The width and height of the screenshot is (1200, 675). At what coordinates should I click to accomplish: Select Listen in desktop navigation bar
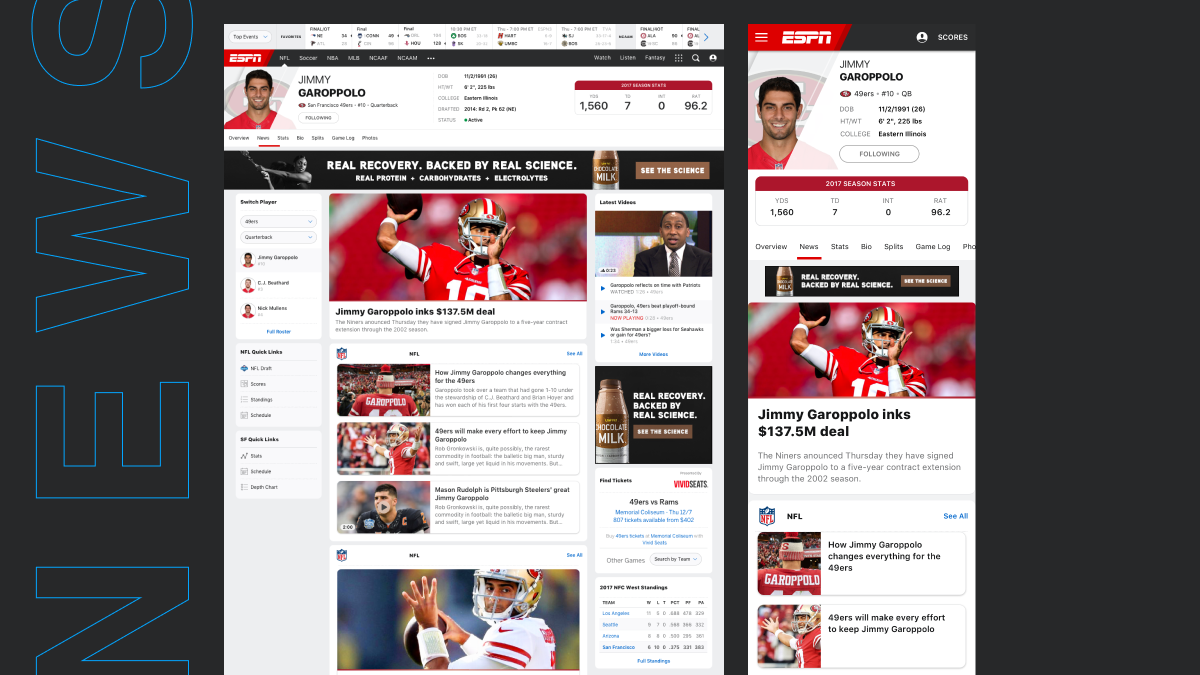point(628,58)
